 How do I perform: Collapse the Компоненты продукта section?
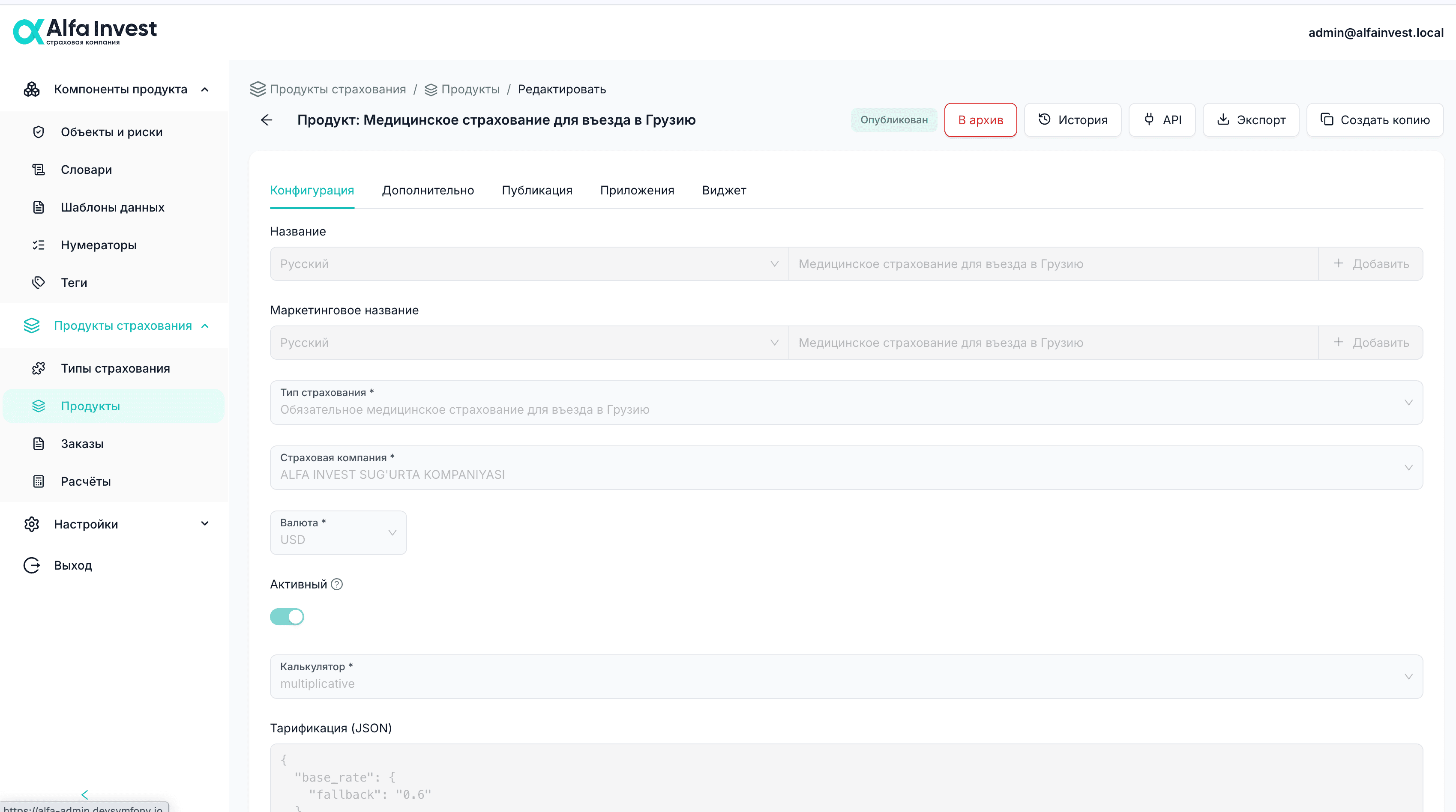coord(205,89)
